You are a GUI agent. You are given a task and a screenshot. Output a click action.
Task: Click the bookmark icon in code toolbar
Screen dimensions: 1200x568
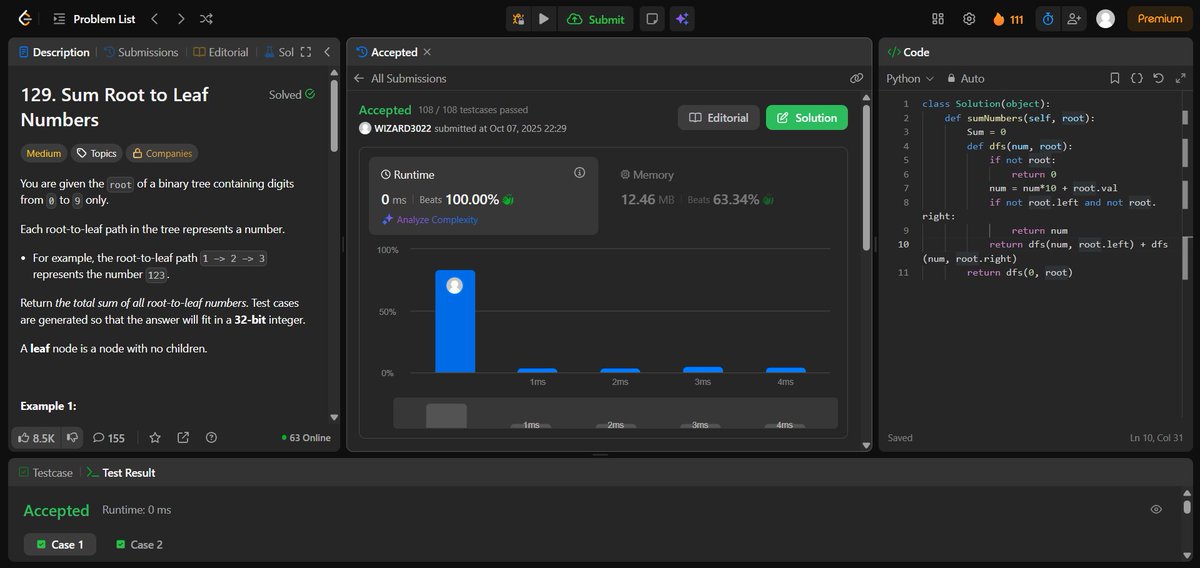point(1115,78)
